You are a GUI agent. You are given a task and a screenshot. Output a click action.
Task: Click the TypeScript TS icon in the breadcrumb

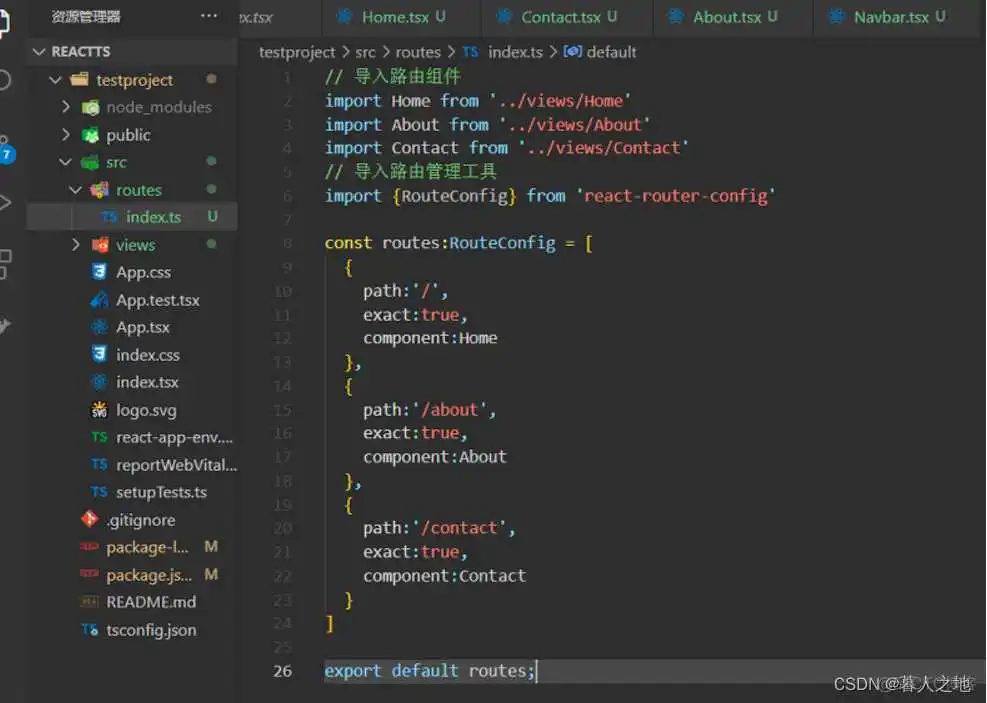tap(471, 52)
